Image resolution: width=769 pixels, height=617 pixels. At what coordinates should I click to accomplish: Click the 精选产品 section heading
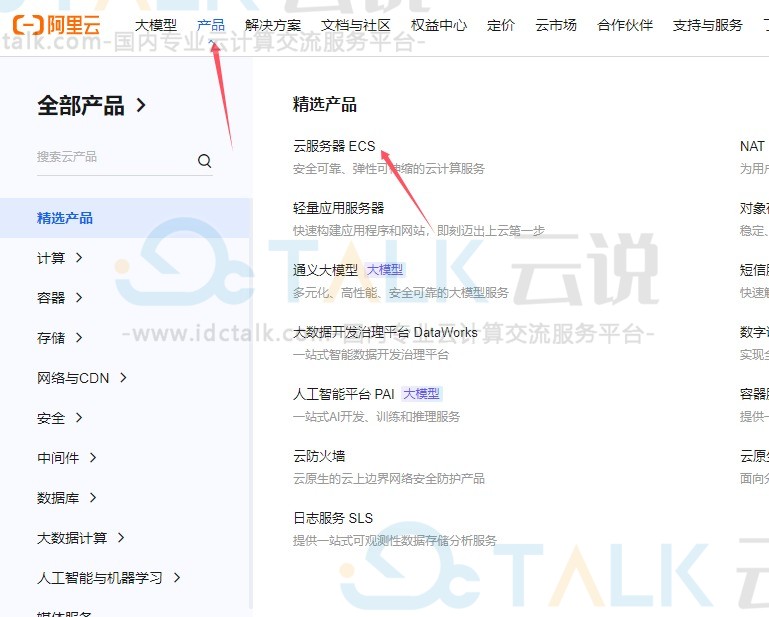(325, 104)
